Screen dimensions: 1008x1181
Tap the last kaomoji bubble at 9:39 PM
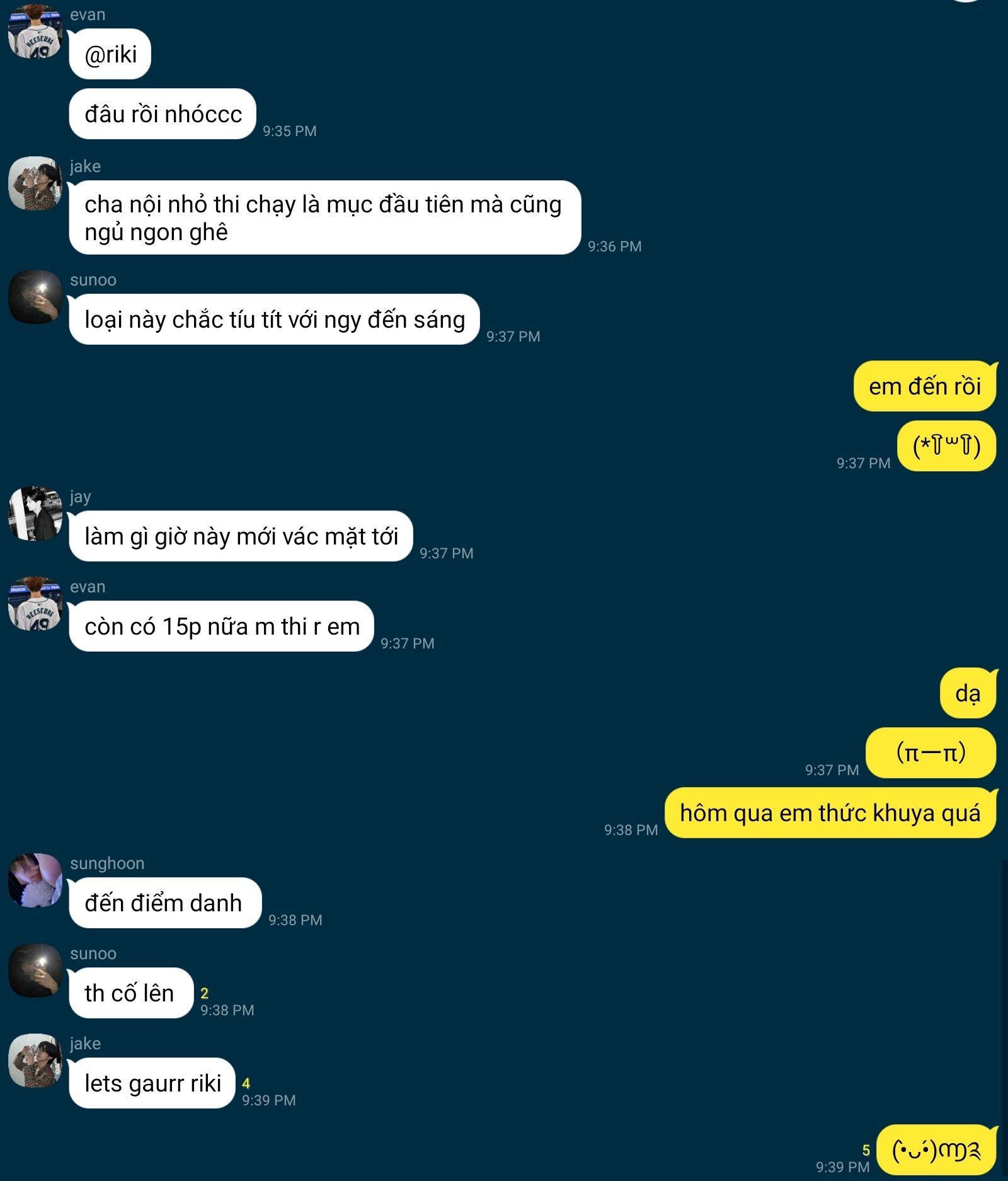[x=937, y=1151]
